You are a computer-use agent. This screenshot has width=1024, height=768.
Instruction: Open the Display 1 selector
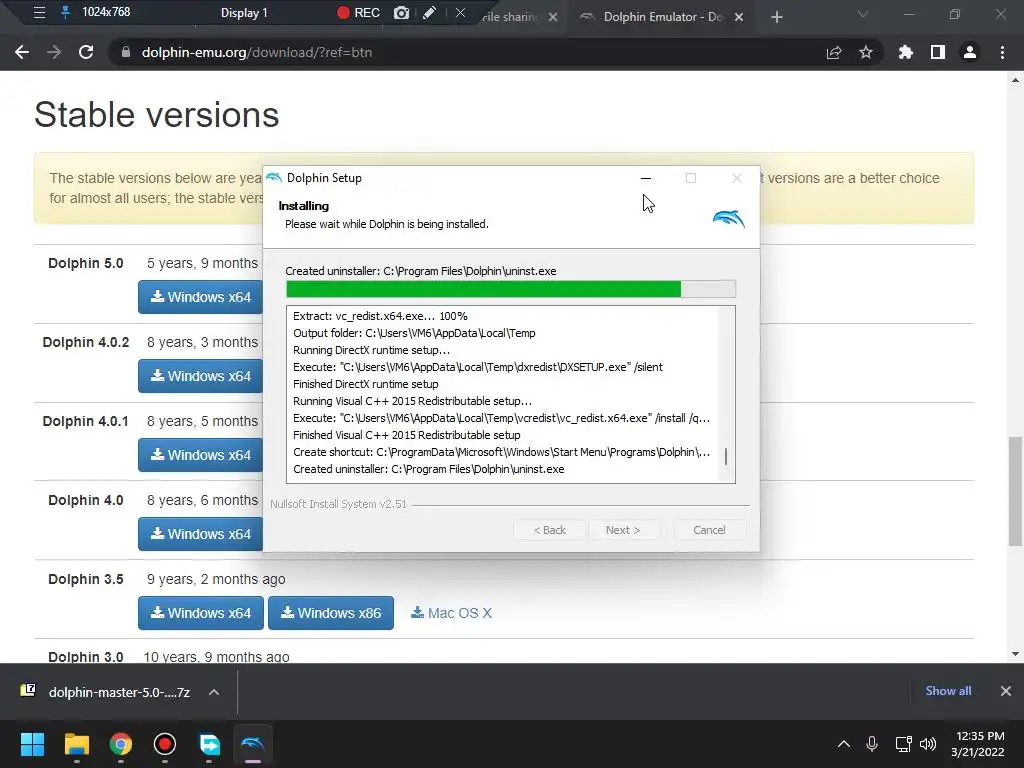coord(244,12)
